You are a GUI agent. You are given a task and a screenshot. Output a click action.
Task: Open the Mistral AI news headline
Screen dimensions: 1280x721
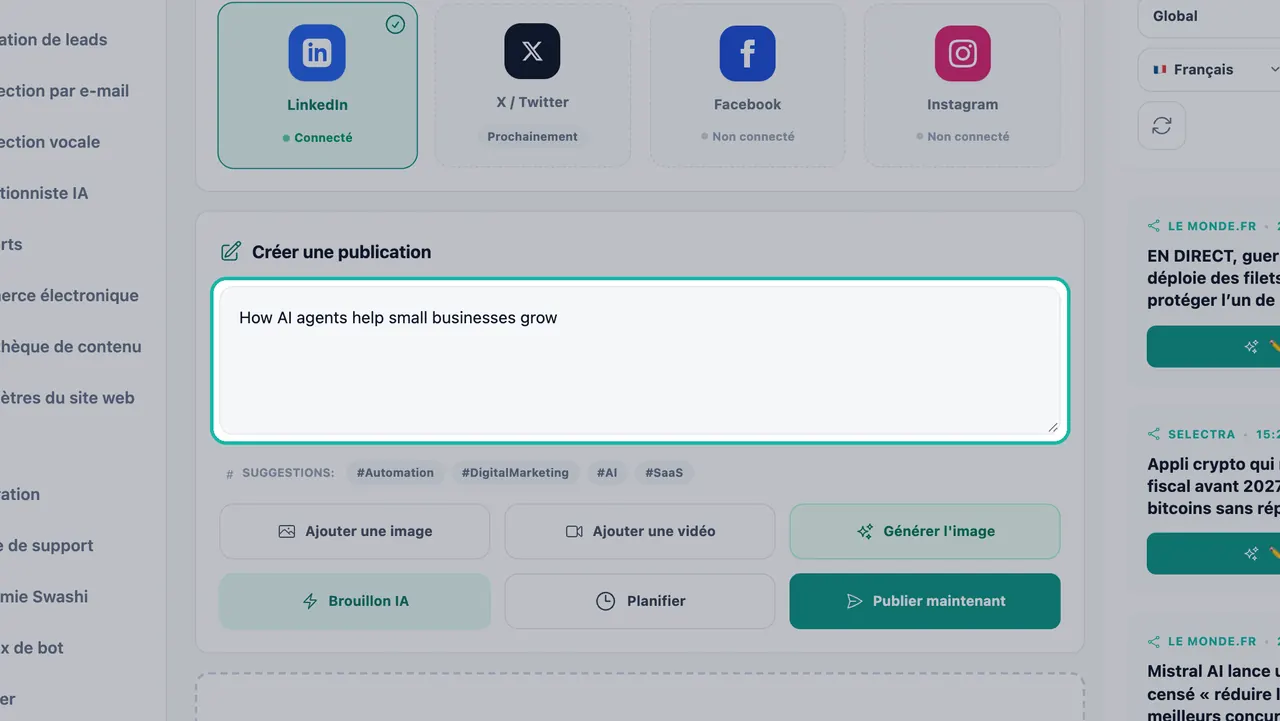coord(1214,693)
